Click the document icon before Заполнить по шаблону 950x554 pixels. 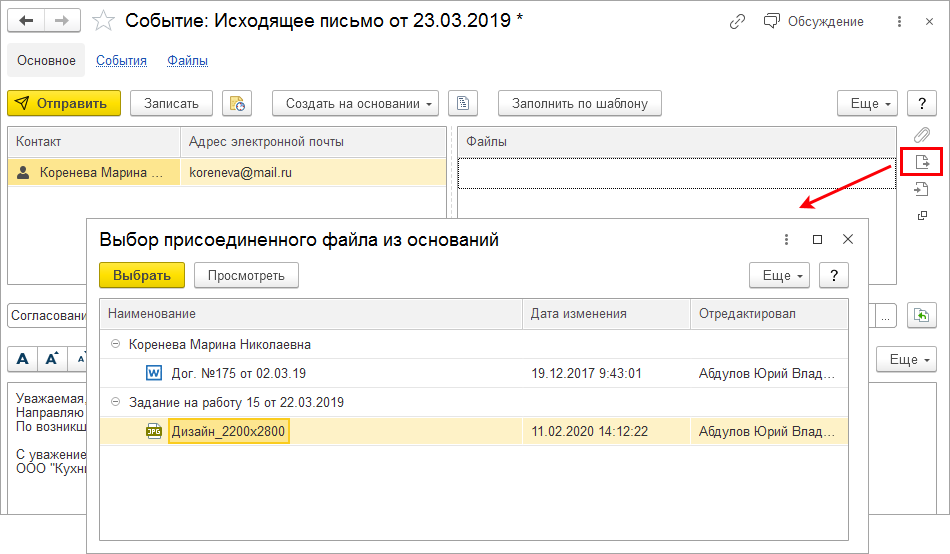coord(463,103)
